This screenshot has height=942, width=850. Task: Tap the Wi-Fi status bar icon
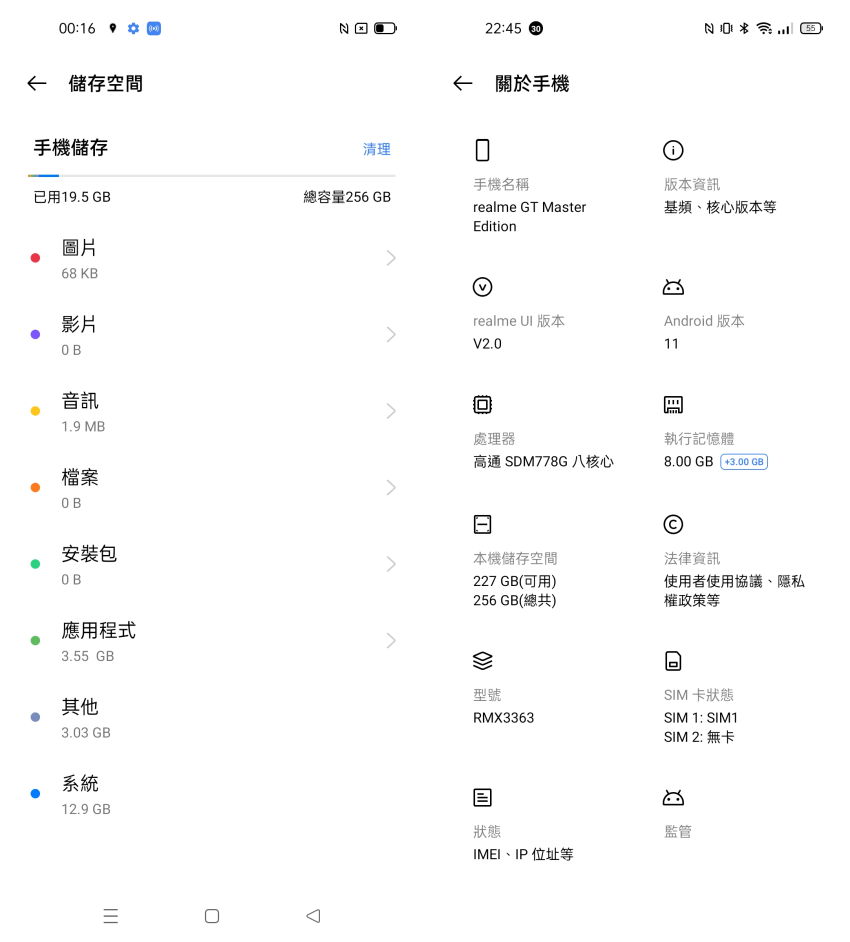[x=763, y=28]
